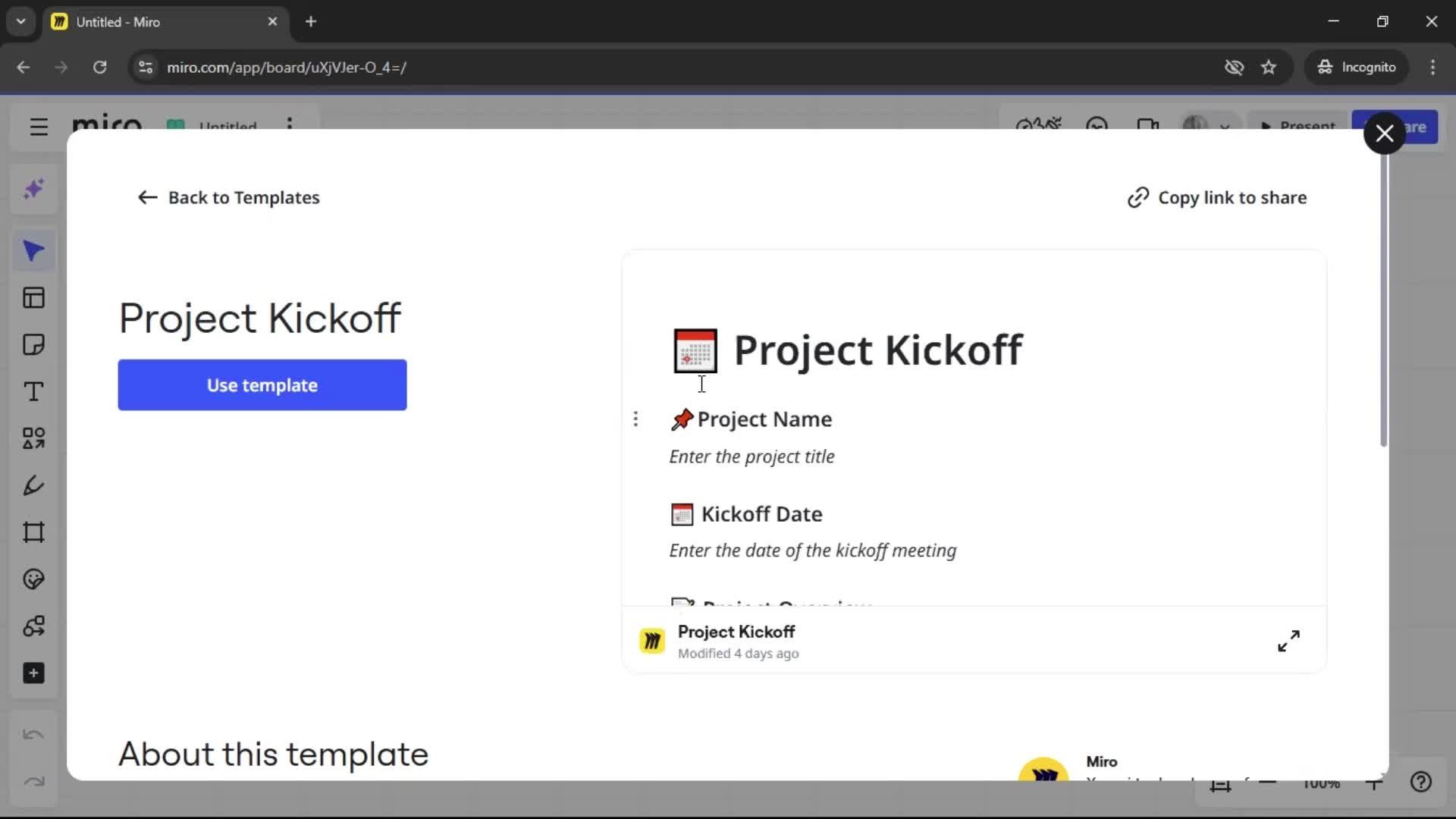Reload the page in the browser
1456x819 pixels.
pyautogui.click(x=99, y=67)
